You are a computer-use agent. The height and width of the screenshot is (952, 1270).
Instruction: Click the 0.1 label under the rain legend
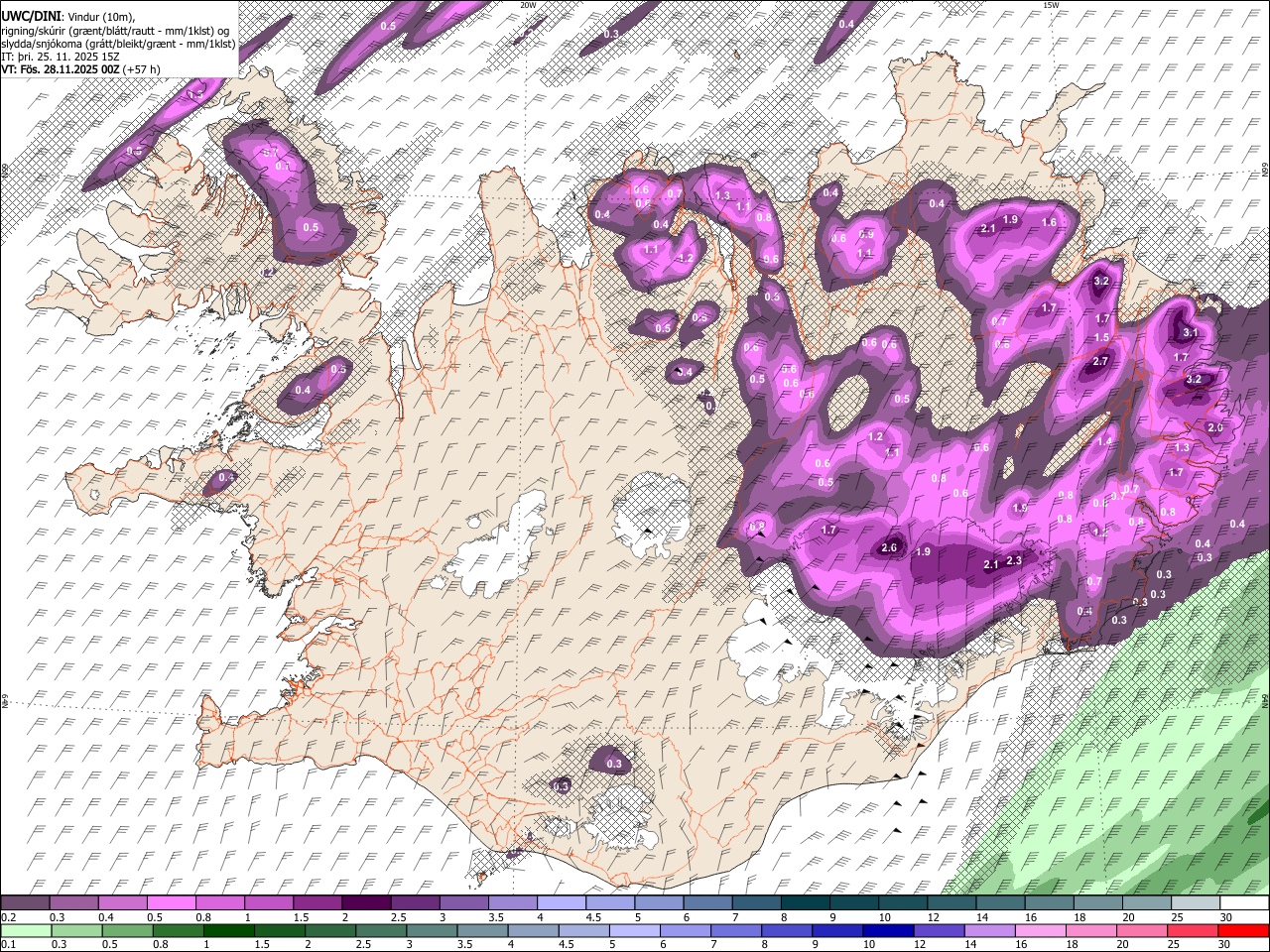click(x=8, y=945)
